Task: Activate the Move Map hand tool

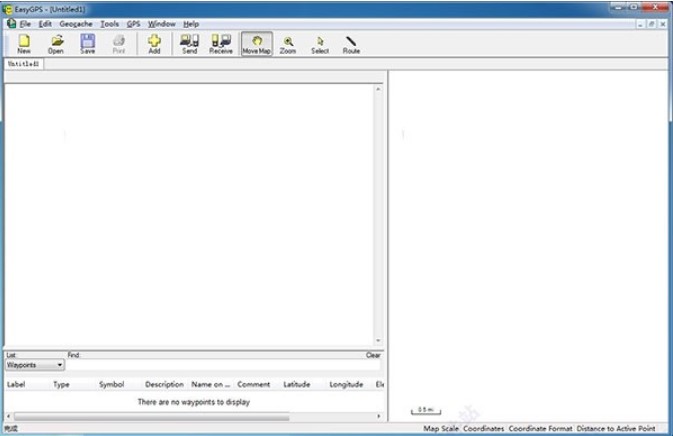Action: tap(257, 44)
